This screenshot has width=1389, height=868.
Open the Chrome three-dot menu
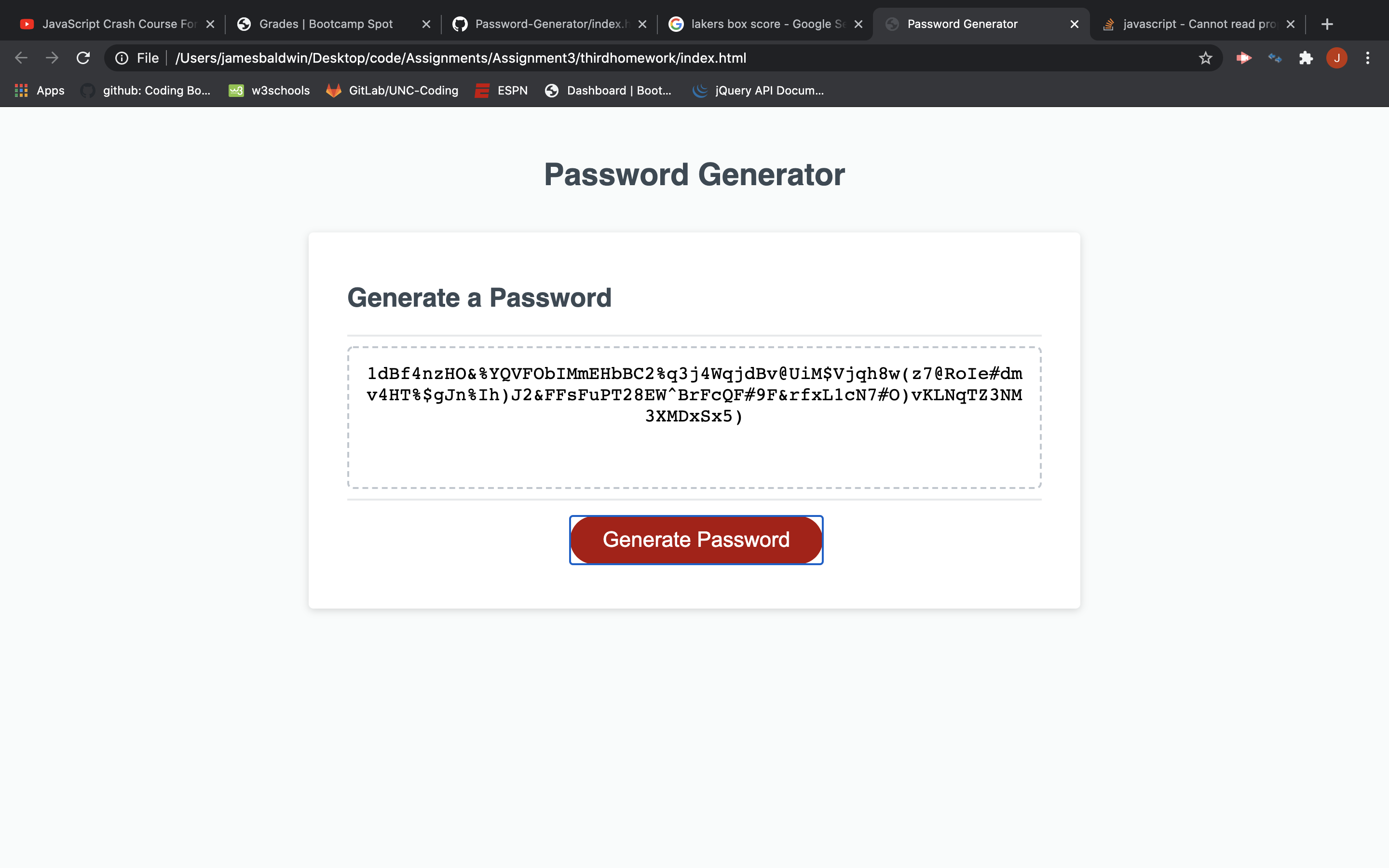[x=1368, y=57]
